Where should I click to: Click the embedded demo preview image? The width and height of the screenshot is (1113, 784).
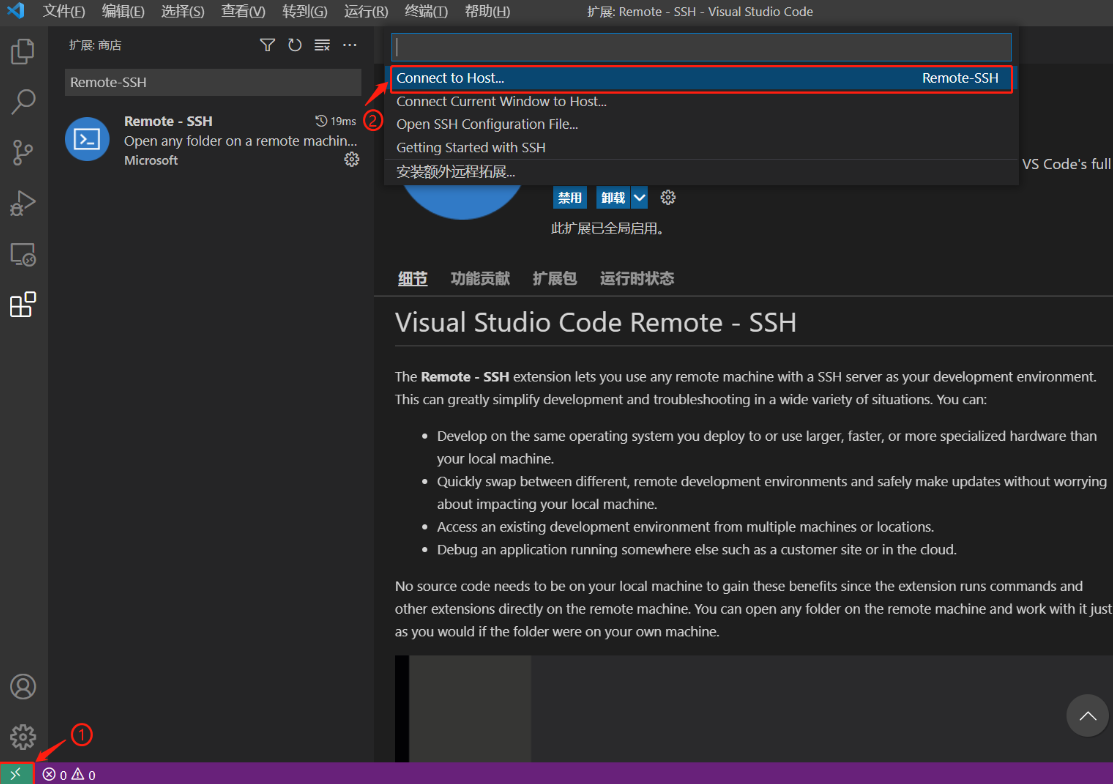click(x=754, y=709)
